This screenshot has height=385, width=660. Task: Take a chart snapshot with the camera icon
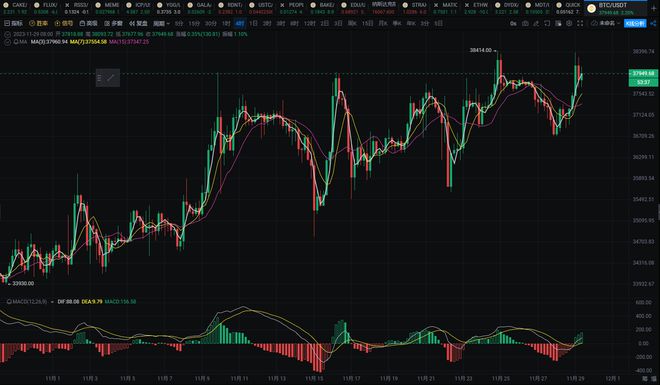(525, 24)
